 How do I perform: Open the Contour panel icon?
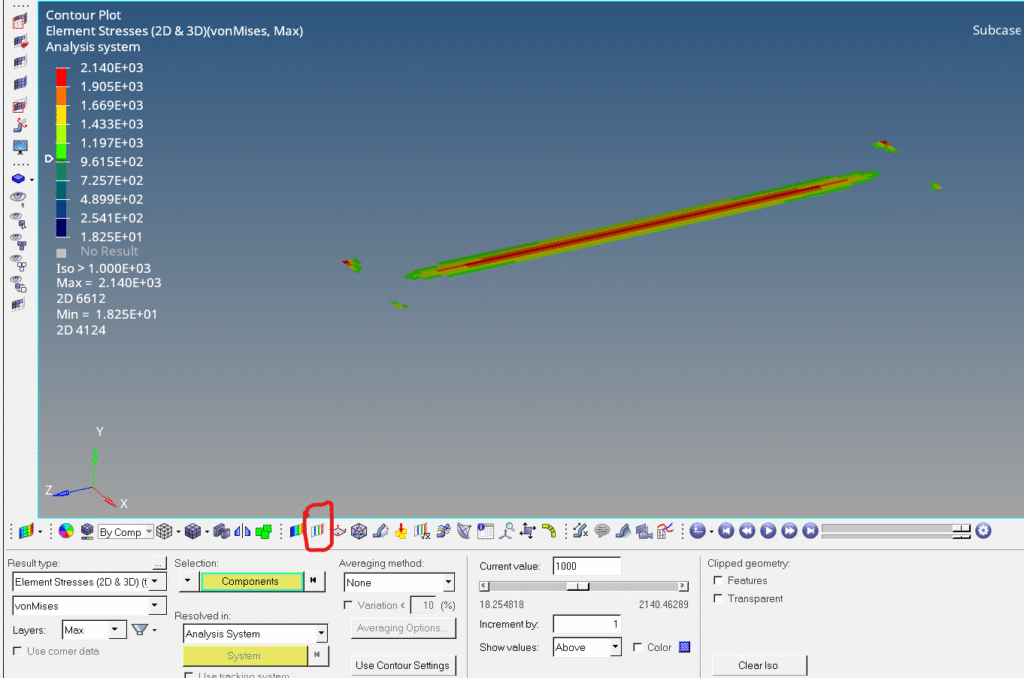297,531
